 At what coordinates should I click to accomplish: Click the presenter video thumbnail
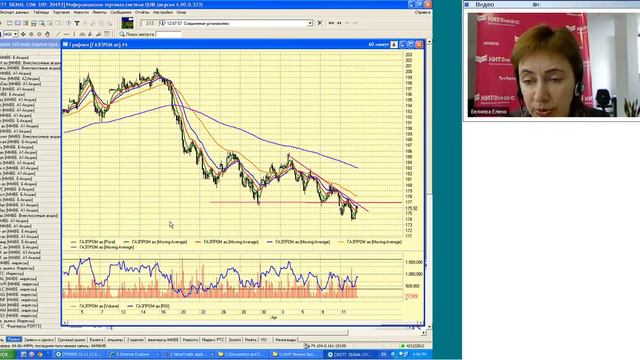tap(553, 65)
